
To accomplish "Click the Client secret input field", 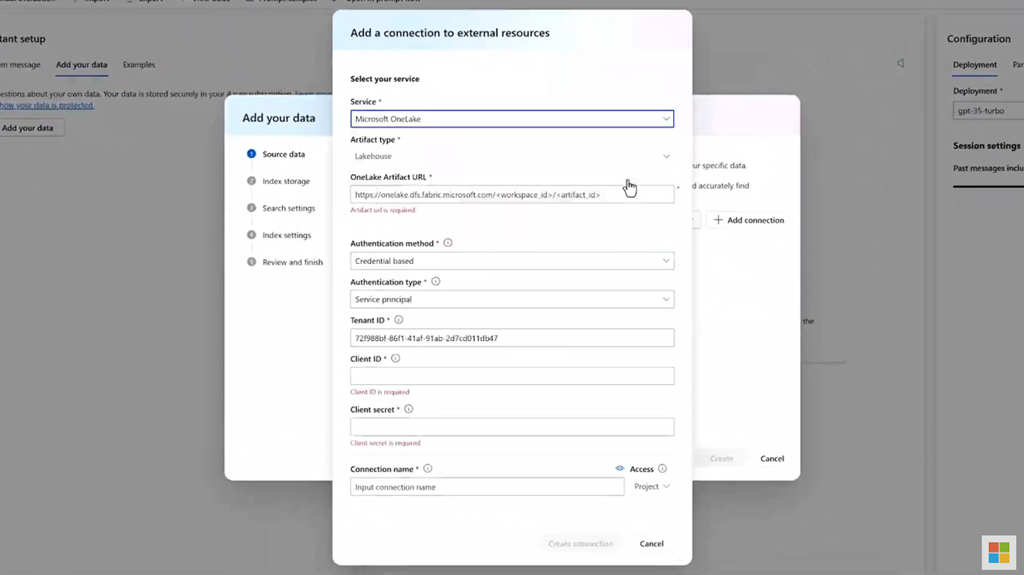I will pos(512,427).
